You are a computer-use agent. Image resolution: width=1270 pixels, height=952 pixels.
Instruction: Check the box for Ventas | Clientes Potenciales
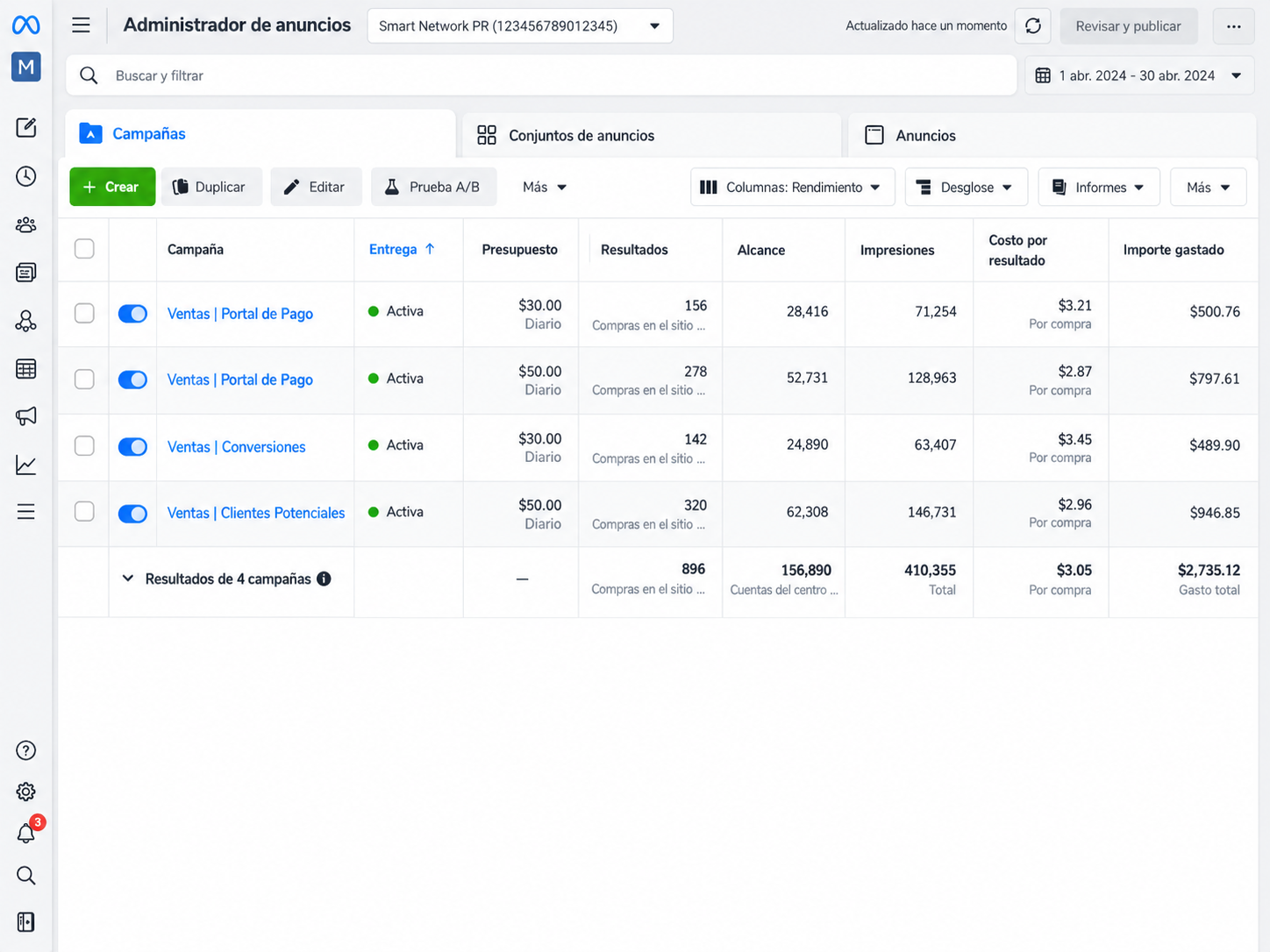(84, 512)
